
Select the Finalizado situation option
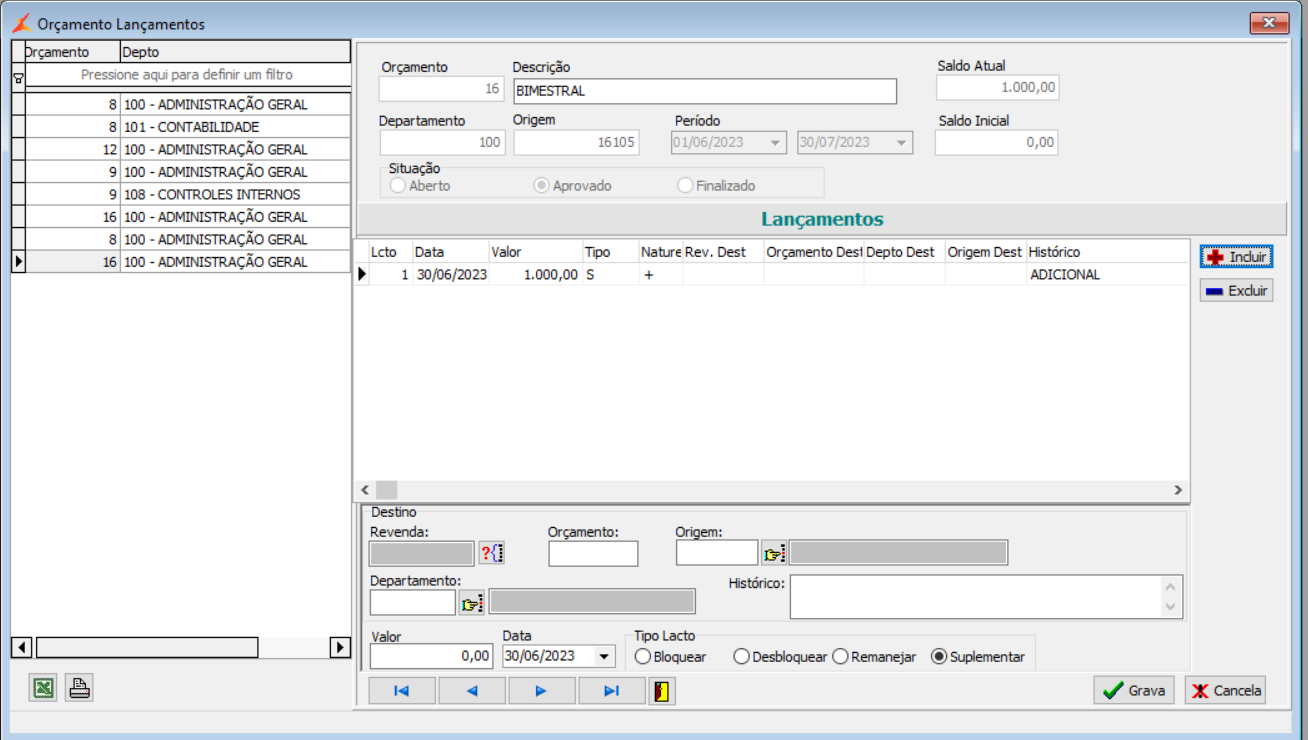[x=717, y=186]
